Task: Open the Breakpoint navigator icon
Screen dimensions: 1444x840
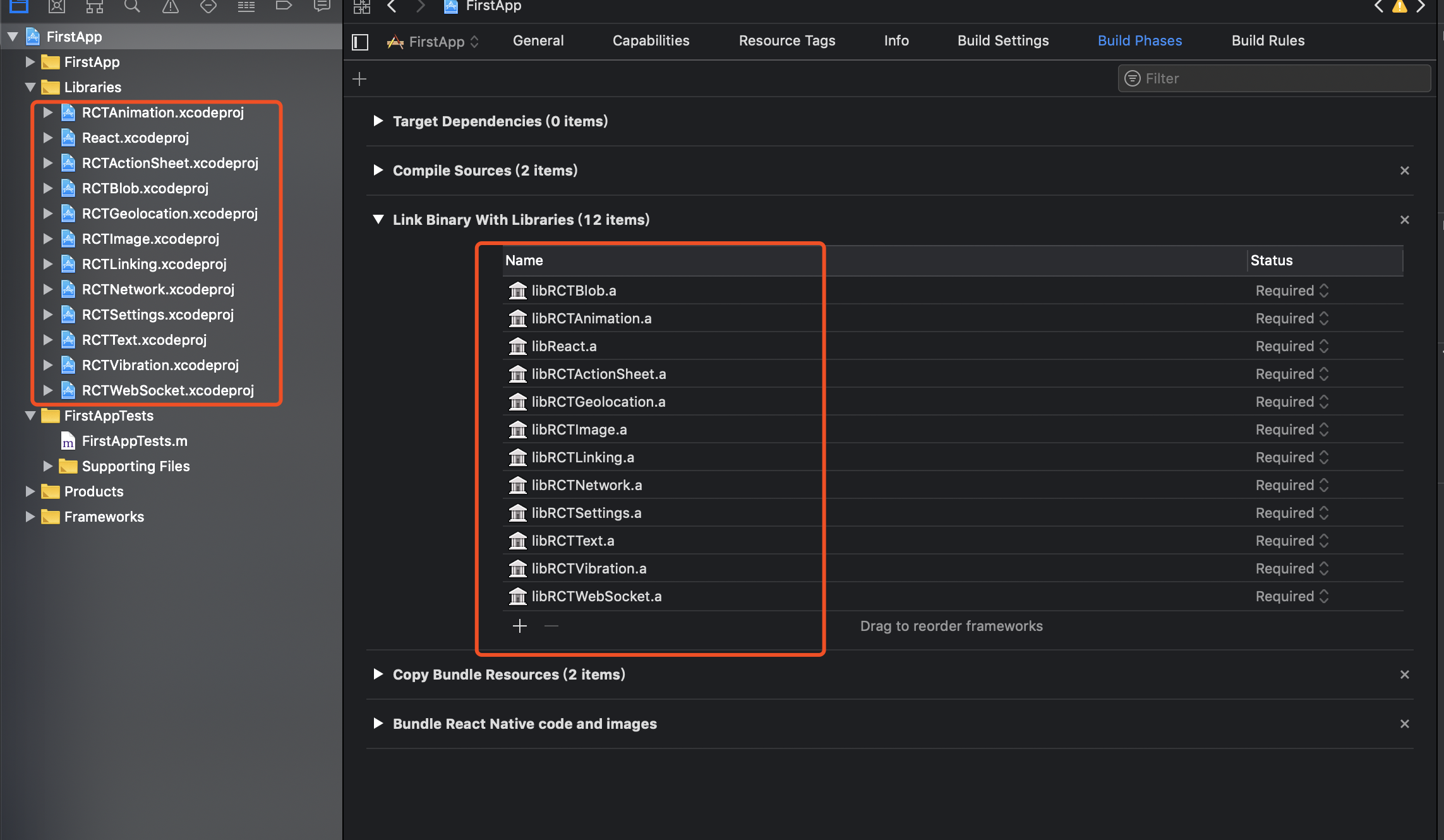Action: tap(284, 6)
